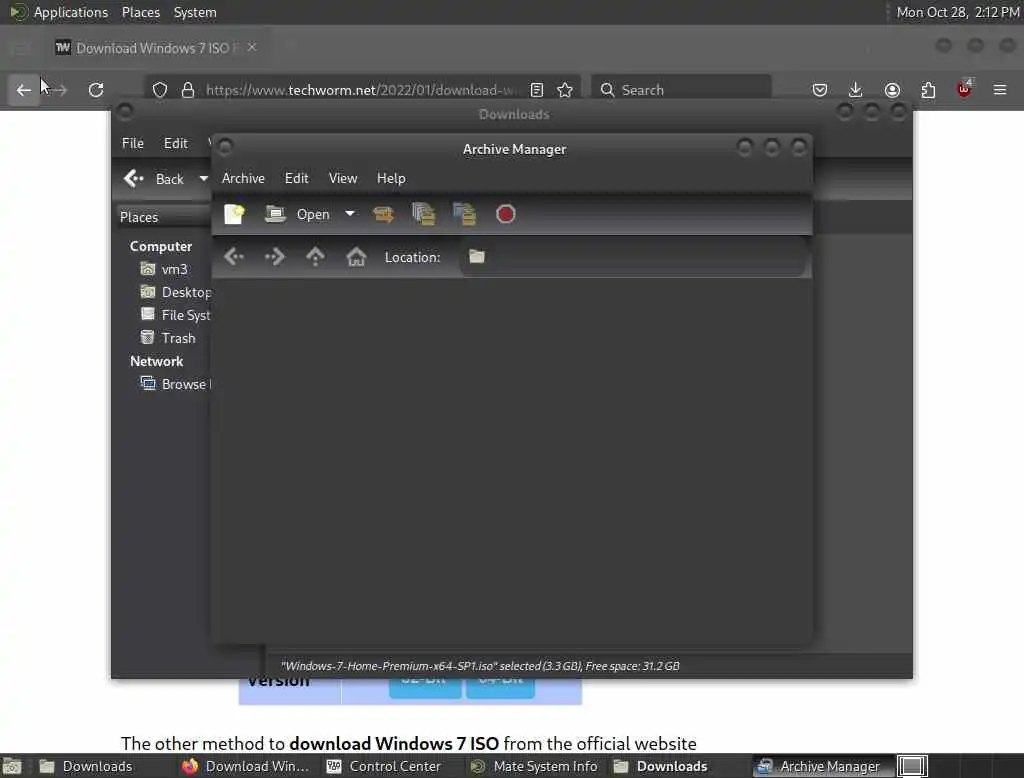Image resolution: width=1024 pixels, height=778 pixels.
Task: Click the Extract files toolbar icon
Action: click(x=383, y=214)
